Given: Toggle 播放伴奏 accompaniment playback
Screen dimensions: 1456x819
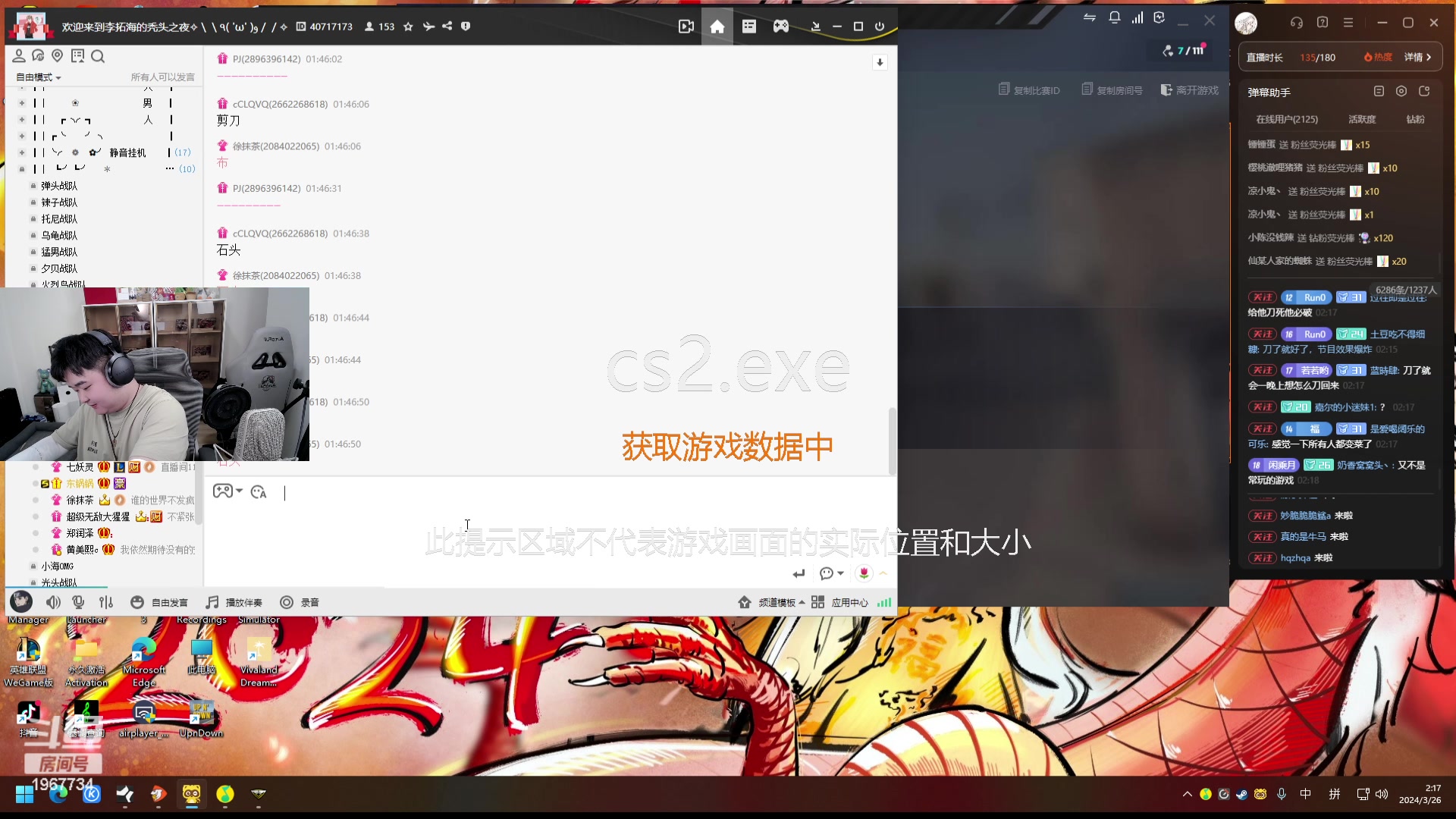Looking at the screenshot, I should coord(234,602).
